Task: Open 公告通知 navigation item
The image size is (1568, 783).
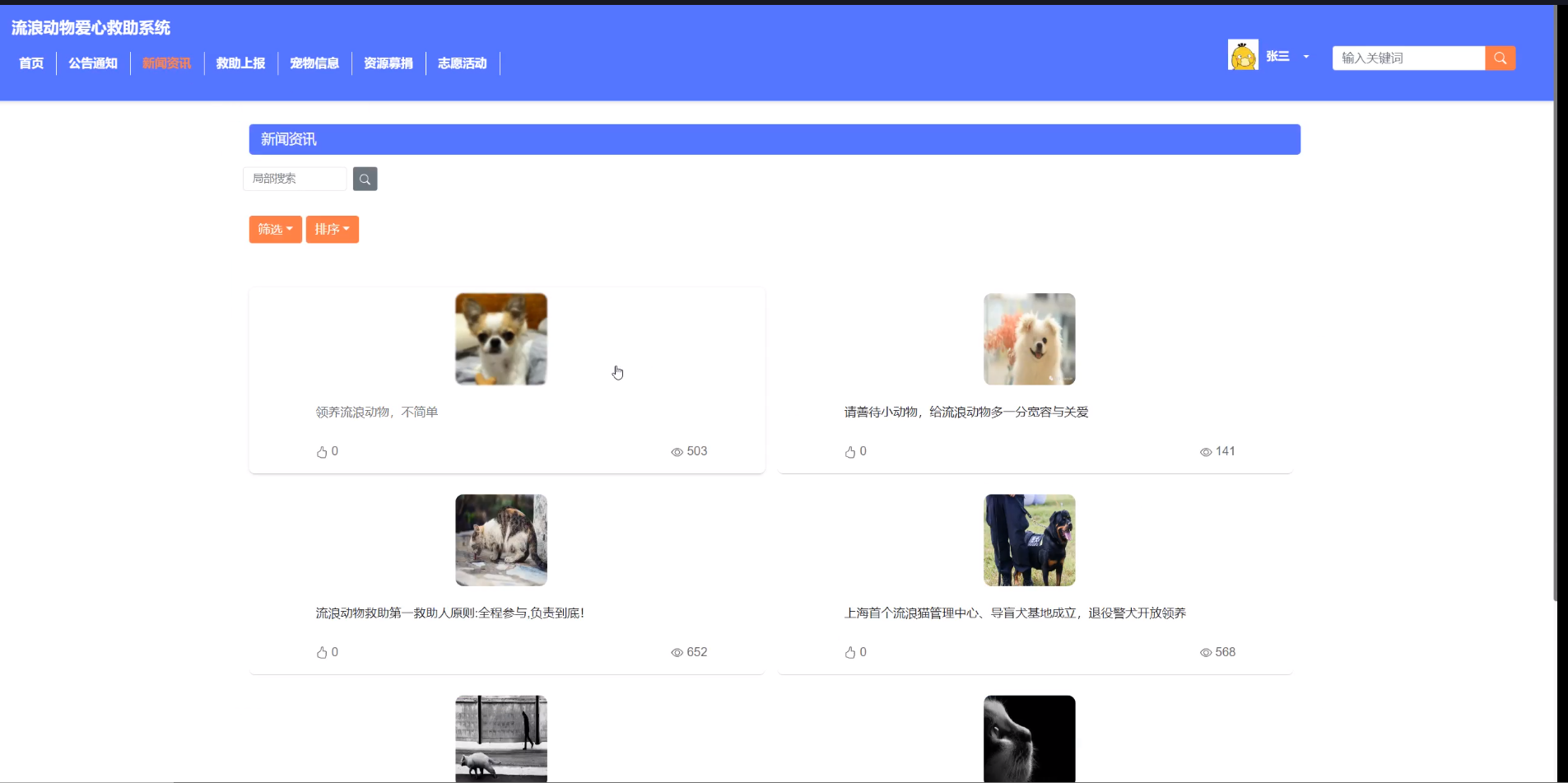Action: coord(93,63)
